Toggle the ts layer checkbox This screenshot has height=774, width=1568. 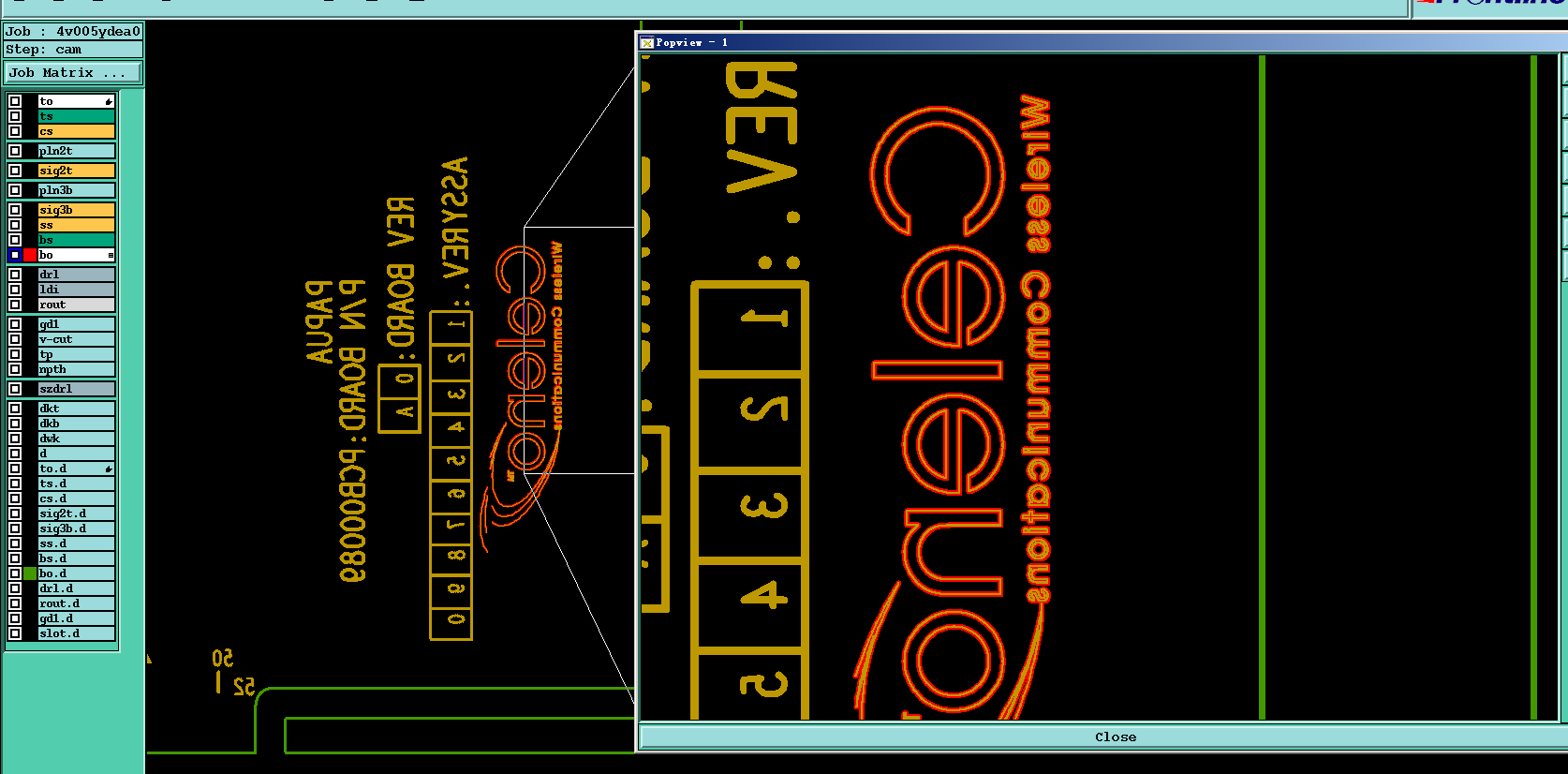coord(15,116)
